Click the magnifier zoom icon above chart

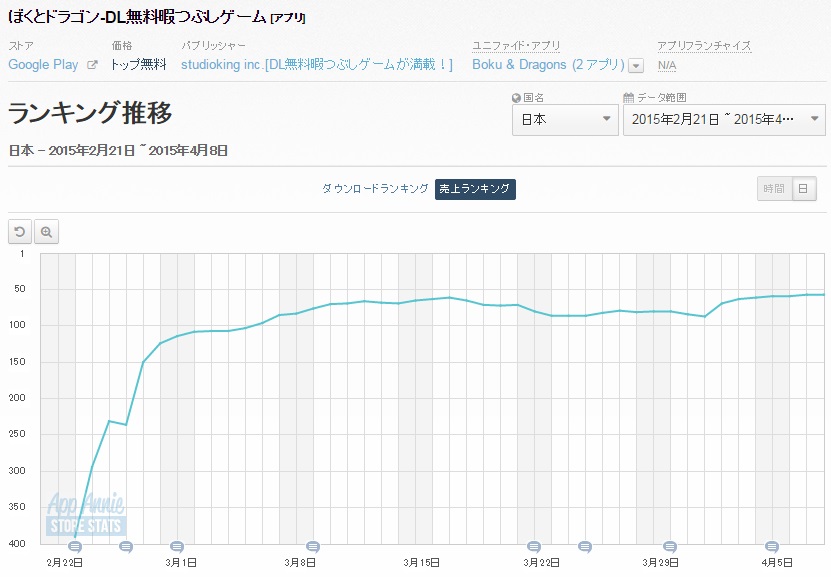pyautogui.click(x=46, y=232)
